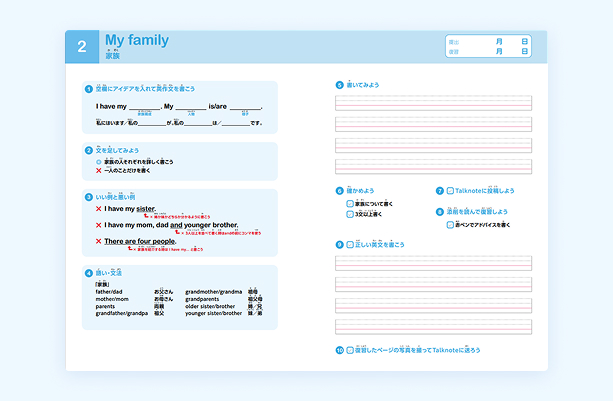The image size is (613, 401).
Task: Click the date box at top right
Action: pos(488,46)
